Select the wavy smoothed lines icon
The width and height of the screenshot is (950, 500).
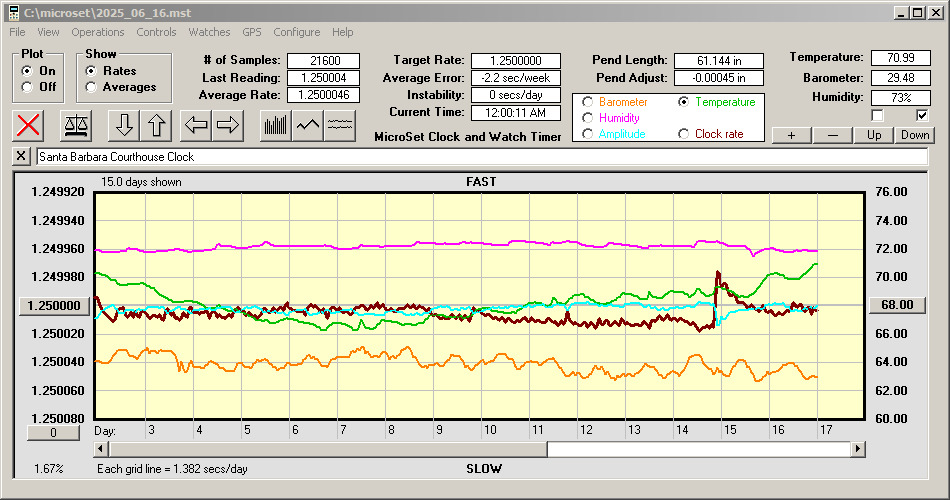point(340,125)
